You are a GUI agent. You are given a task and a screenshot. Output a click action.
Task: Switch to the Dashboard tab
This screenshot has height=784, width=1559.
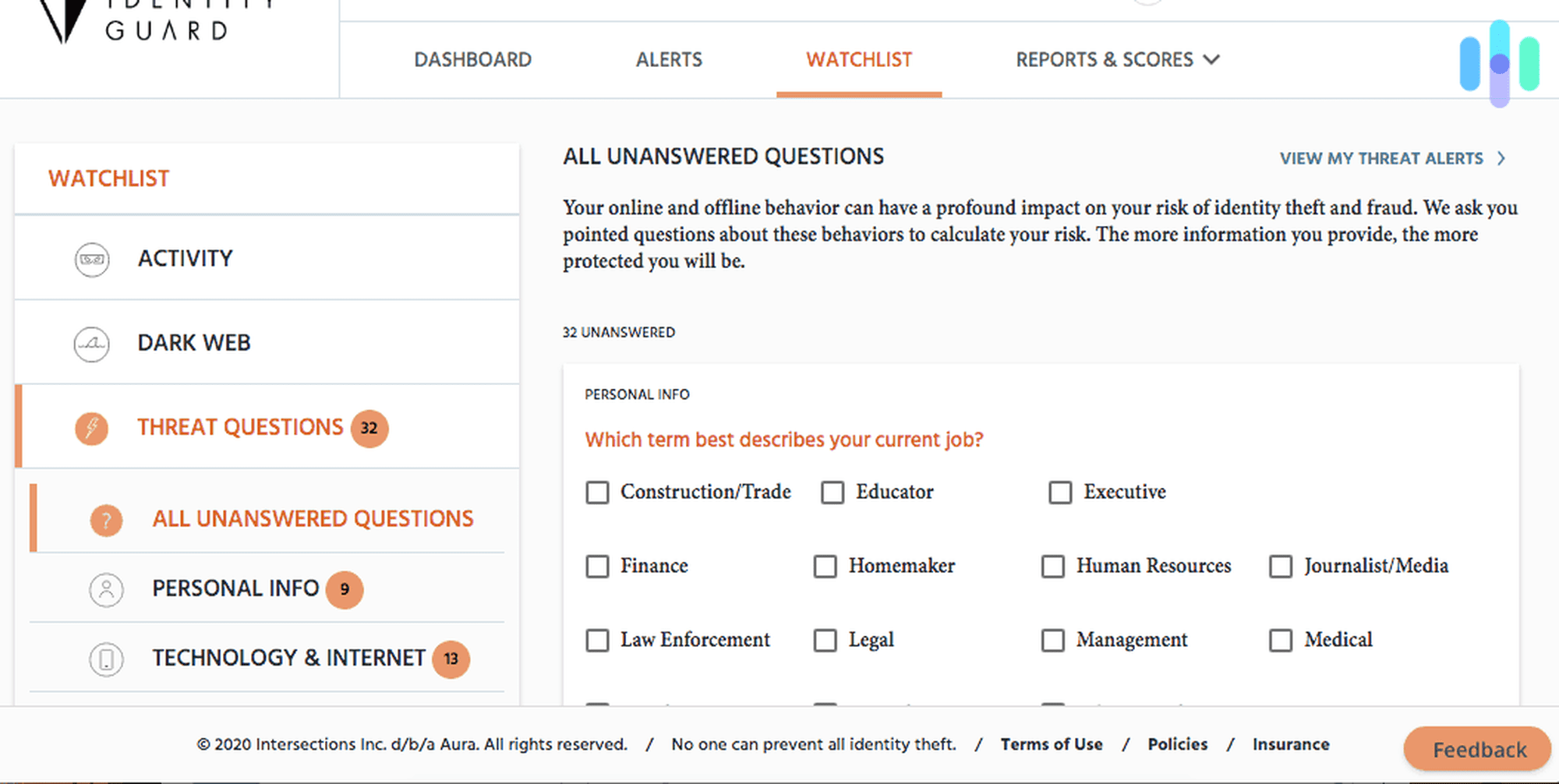tap(472, 59)
